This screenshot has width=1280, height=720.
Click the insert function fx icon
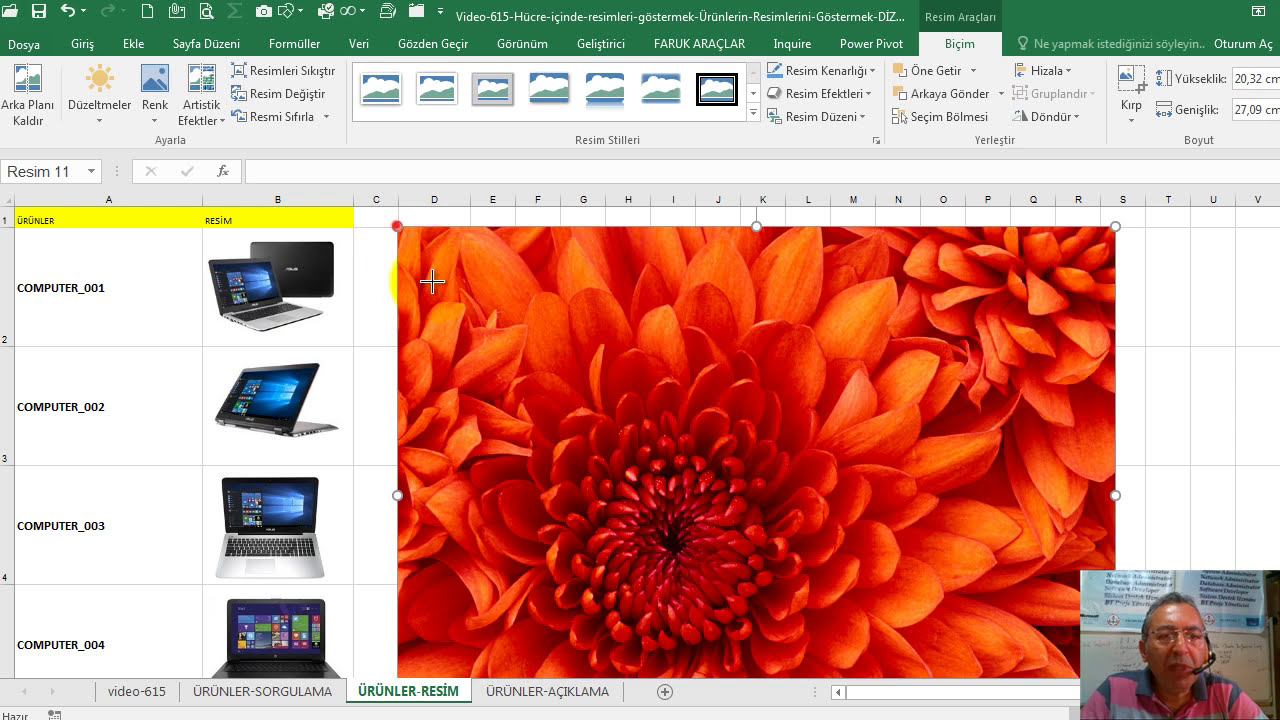point(223,172)
